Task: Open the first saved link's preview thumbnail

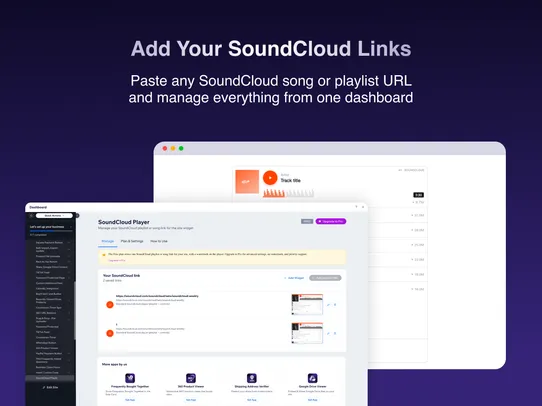Action: [307, 304]
